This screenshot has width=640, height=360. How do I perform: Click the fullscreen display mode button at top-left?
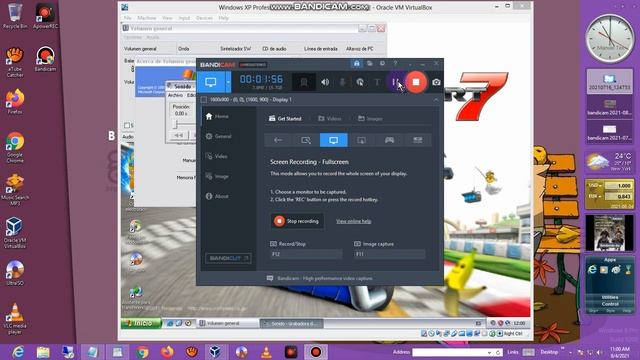tap(211, 82)
